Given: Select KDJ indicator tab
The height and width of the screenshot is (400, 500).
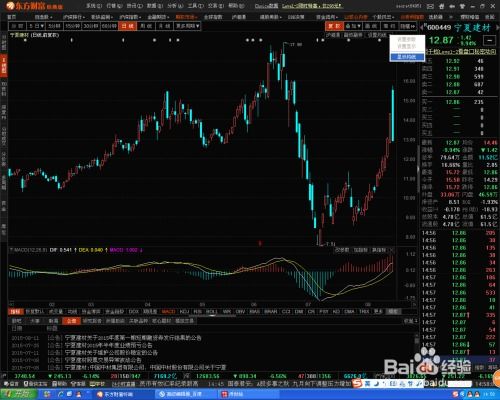Looking at the screenshot, I should 184,312.
